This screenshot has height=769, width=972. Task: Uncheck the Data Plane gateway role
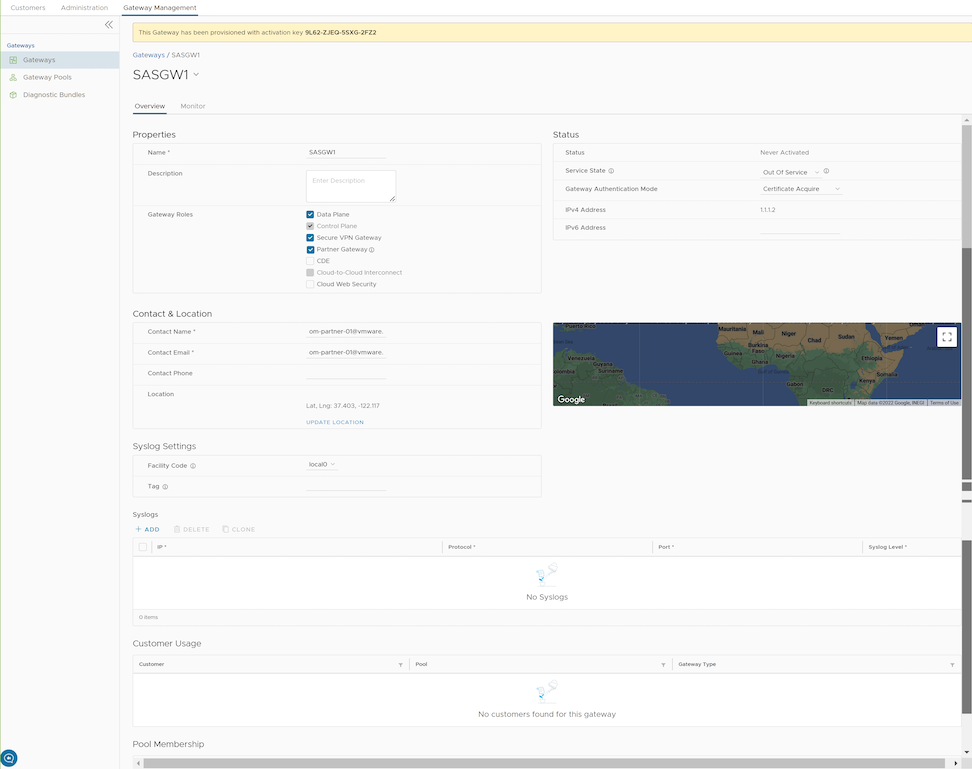click(310, 215)
